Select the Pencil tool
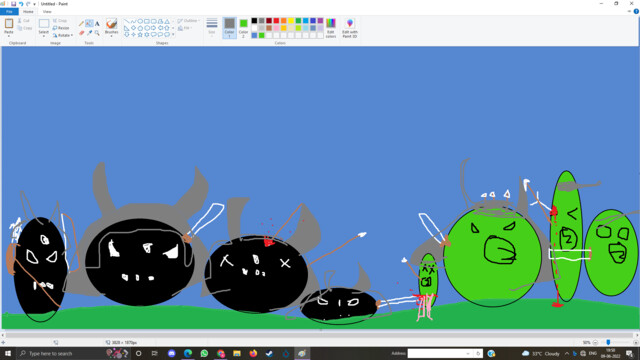The width and height of the screenshot is (640, 360). coord(81,24)
